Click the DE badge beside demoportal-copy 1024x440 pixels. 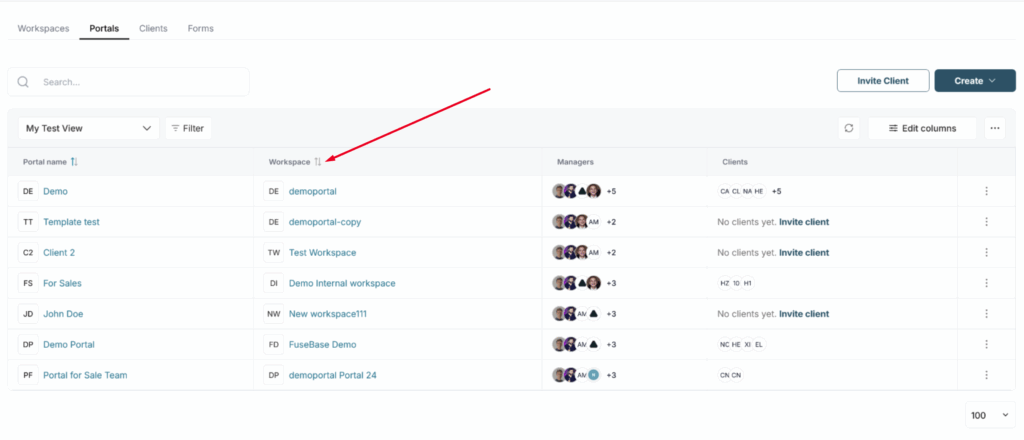(273, 222)
